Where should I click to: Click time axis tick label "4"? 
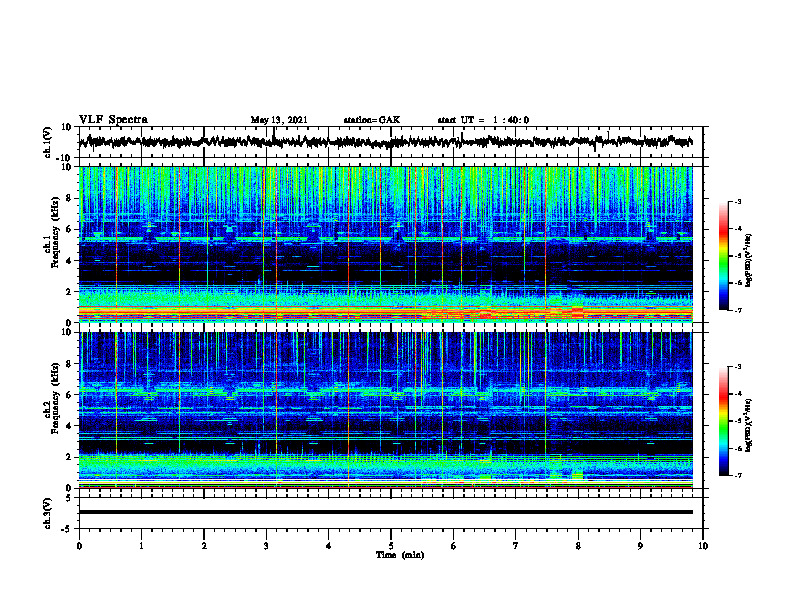click(329, 546)
